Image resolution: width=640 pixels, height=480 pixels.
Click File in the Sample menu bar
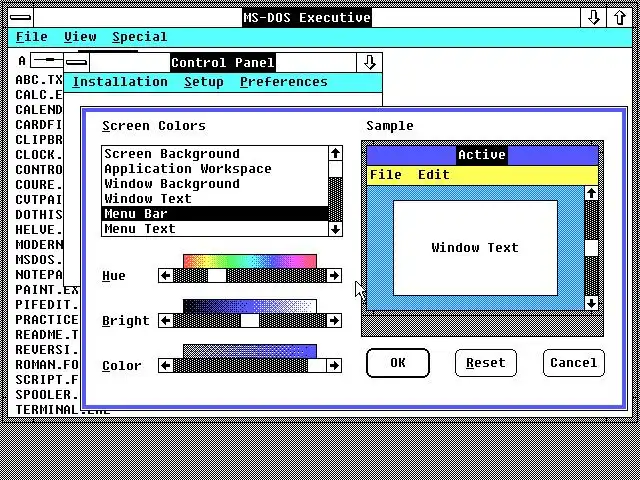point(386,175)
